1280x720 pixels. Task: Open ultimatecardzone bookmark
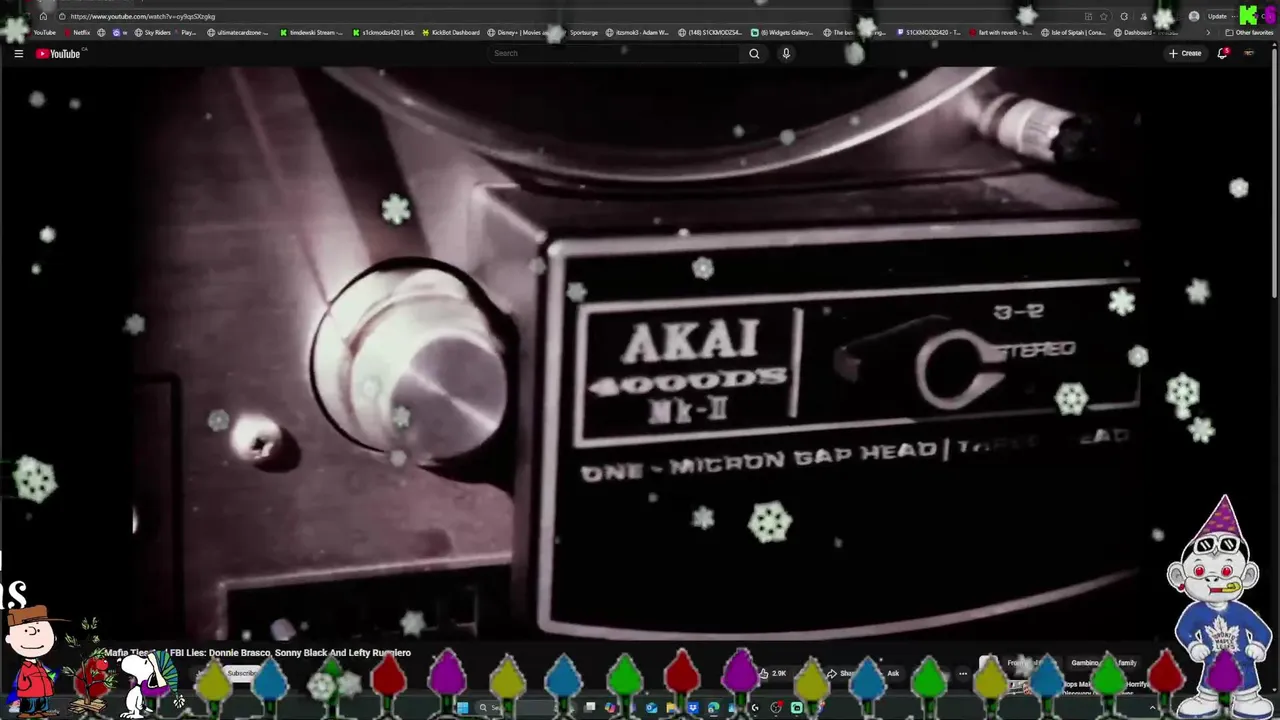(x=238, y=32)
